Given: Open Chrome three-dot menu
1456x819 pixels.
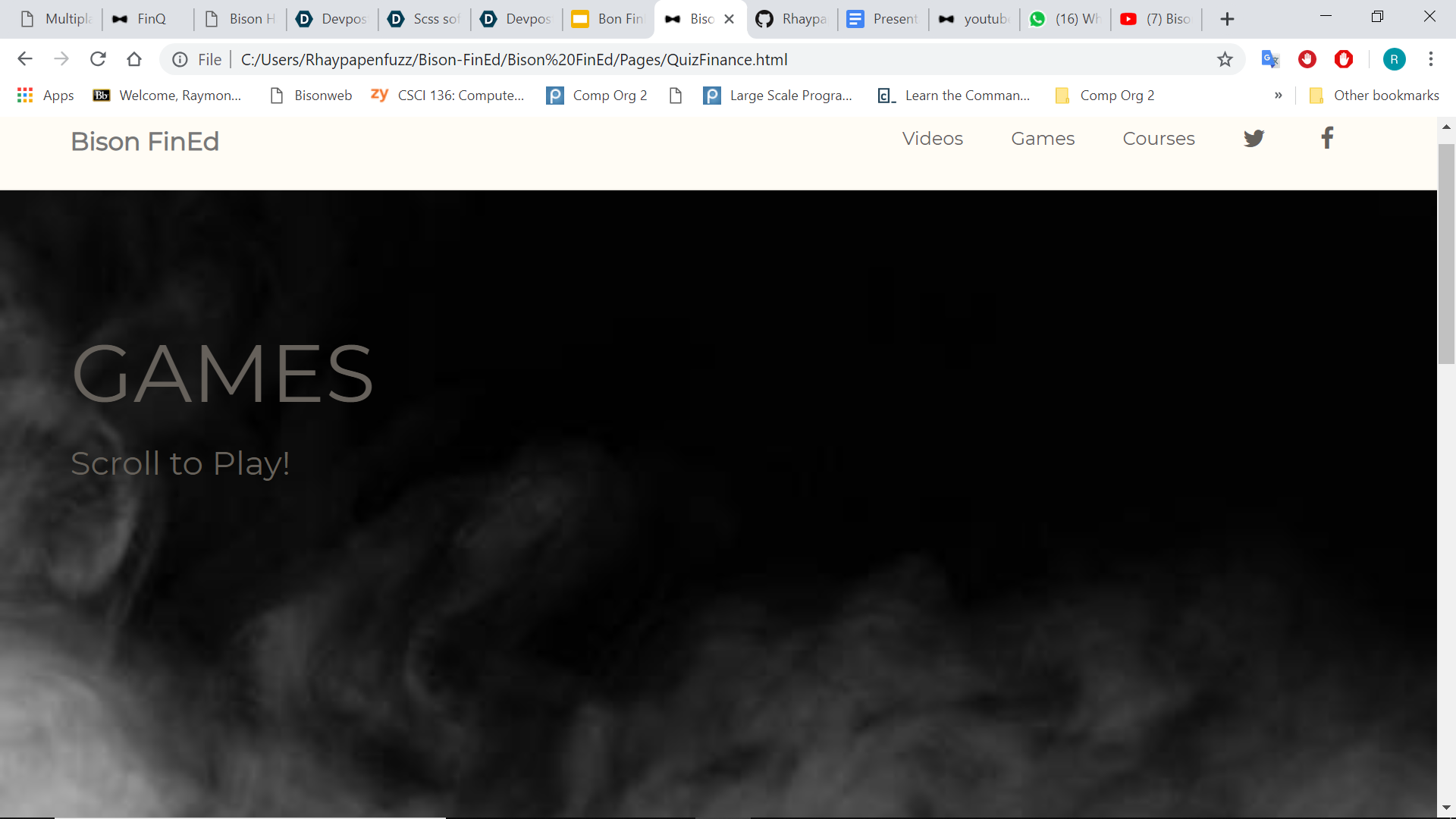Looking at the screenshot, I should coord(1431,59).
